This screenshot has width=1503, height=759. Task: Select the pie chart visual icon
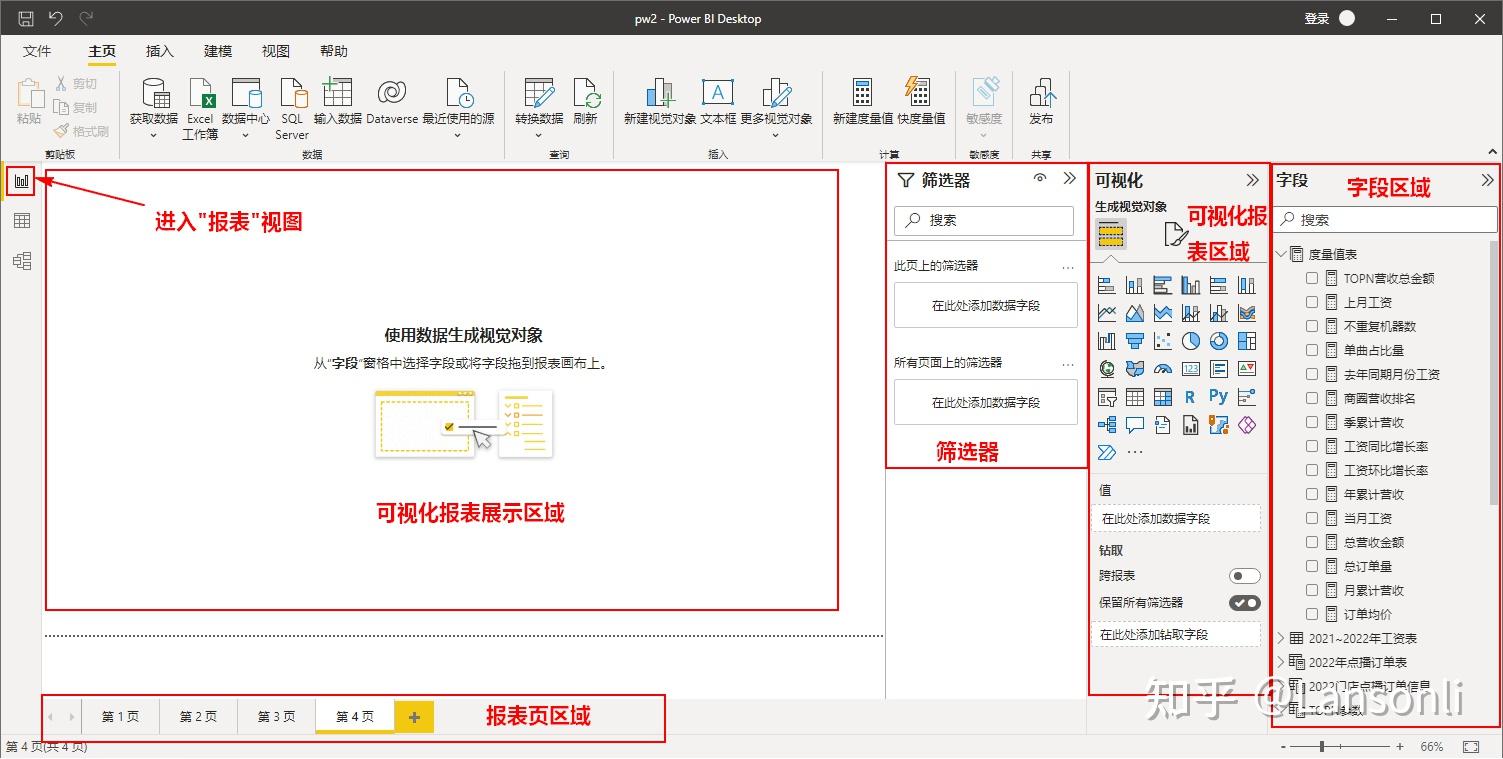[x=1191, y=341]
